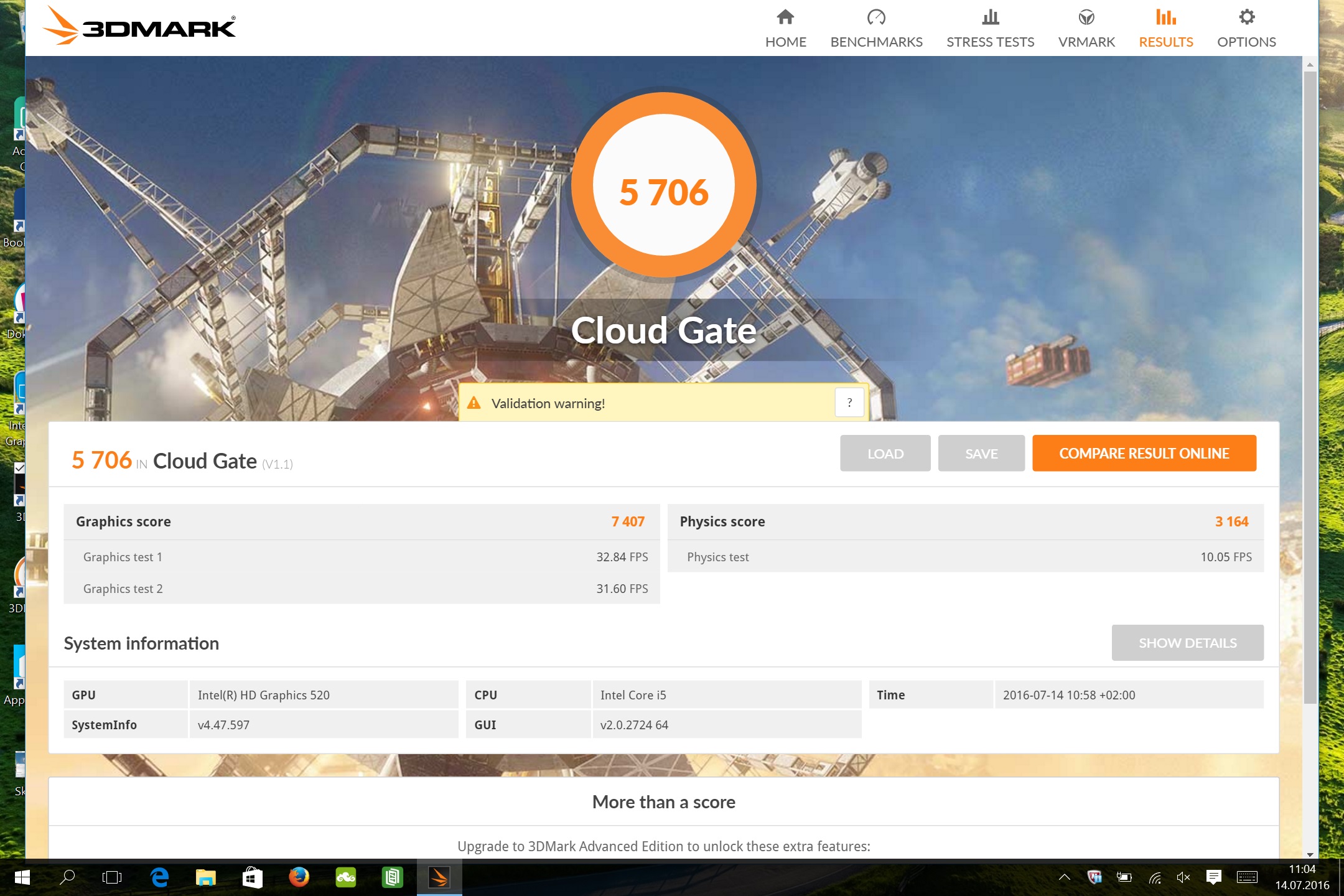
Task: Switch to the VRMark section
Action: 1086,28
